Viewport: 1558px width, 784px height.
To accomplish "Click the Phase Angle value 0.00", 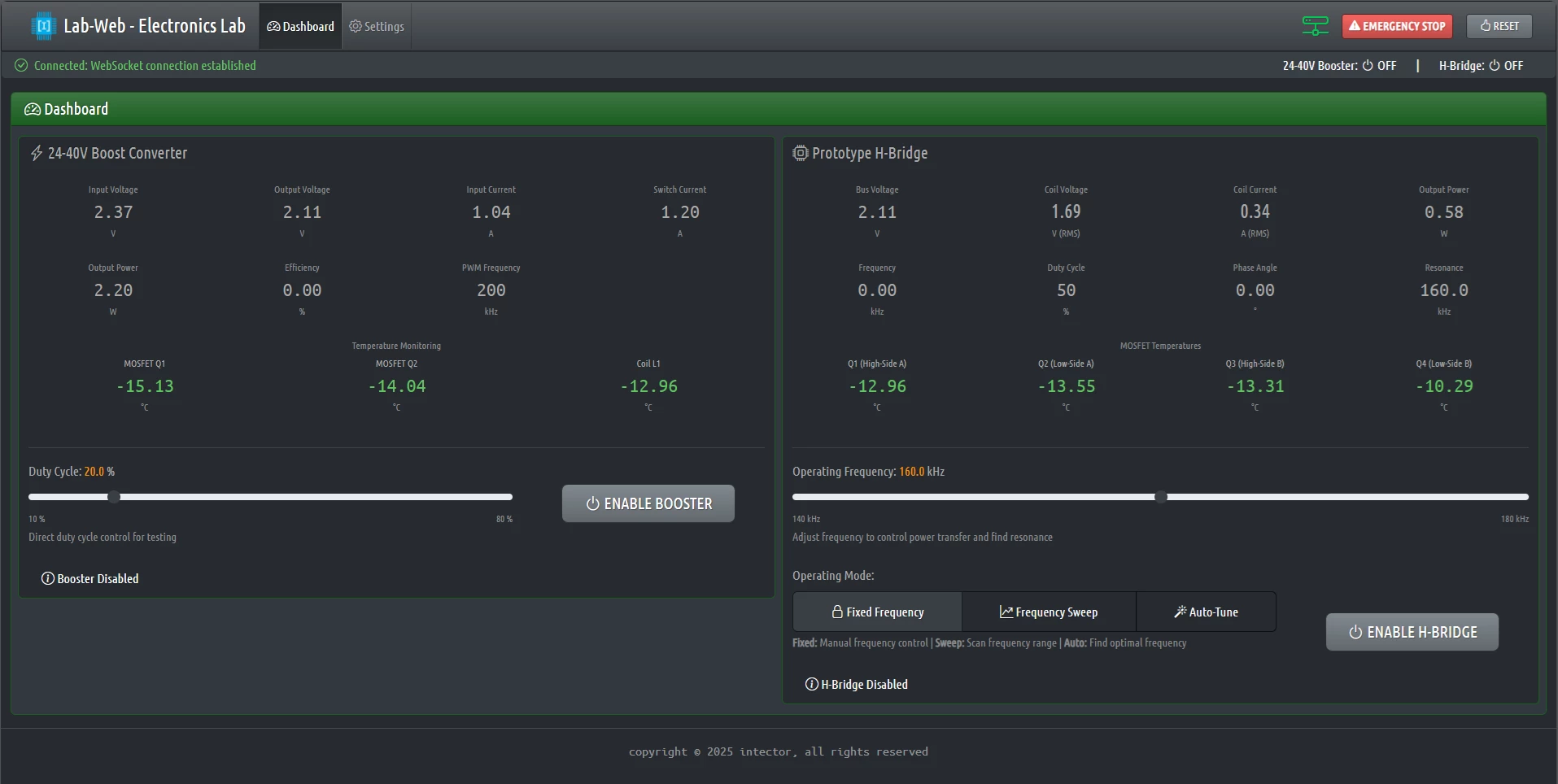I will pyautogui.click(x=1255, y=290).
